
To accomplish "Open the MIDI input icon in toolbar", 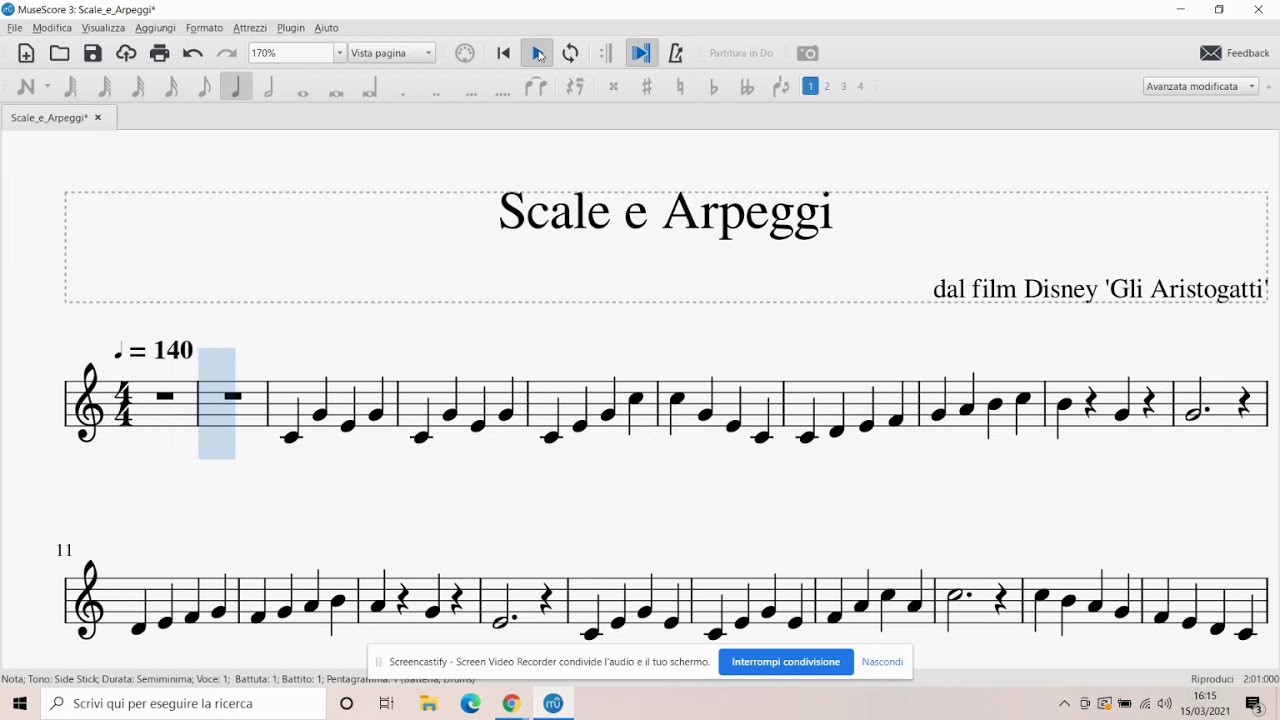I will pyautogui.click(x=465, y=53).
